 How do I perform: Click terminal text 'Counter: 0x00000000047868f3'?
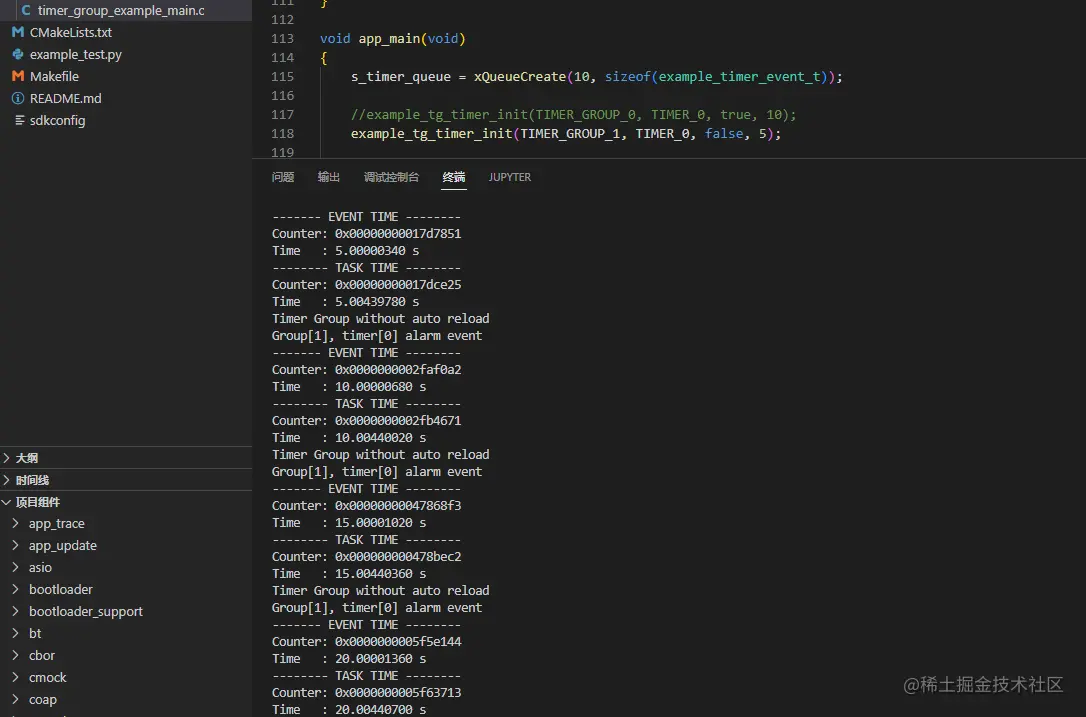tap(366, 506)
